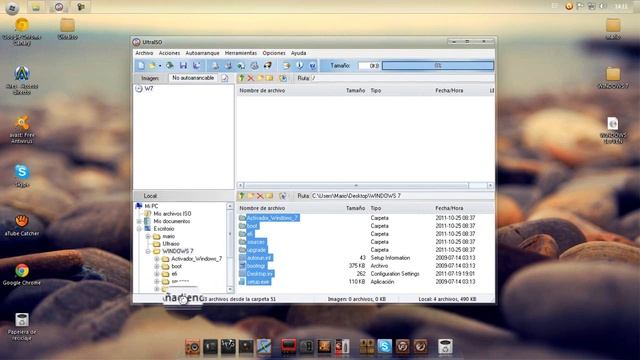Open the Acciones menu

[169, 53]
